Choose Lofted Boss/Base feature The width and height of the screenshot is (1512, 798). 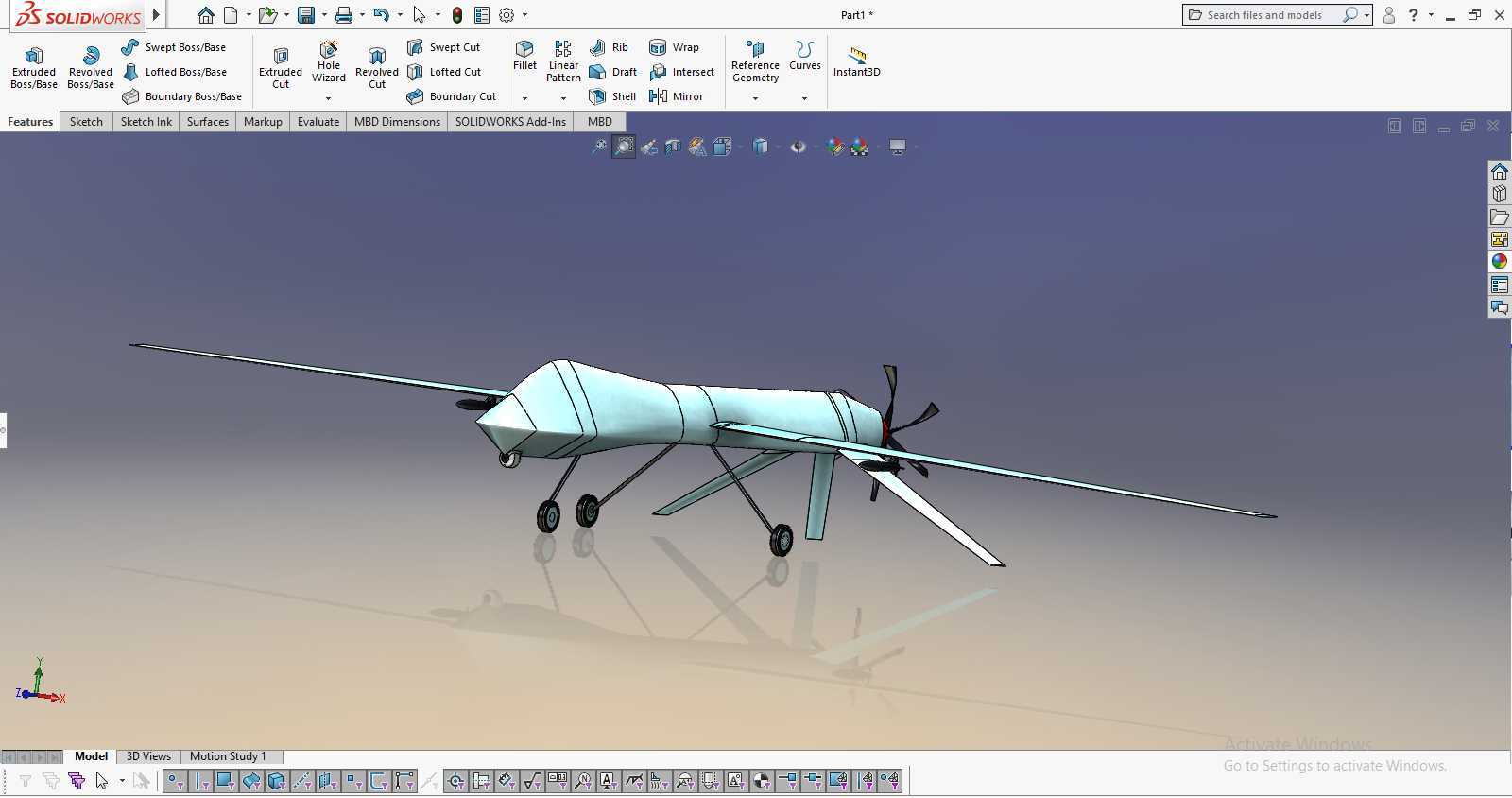click(x=175, y=72)
